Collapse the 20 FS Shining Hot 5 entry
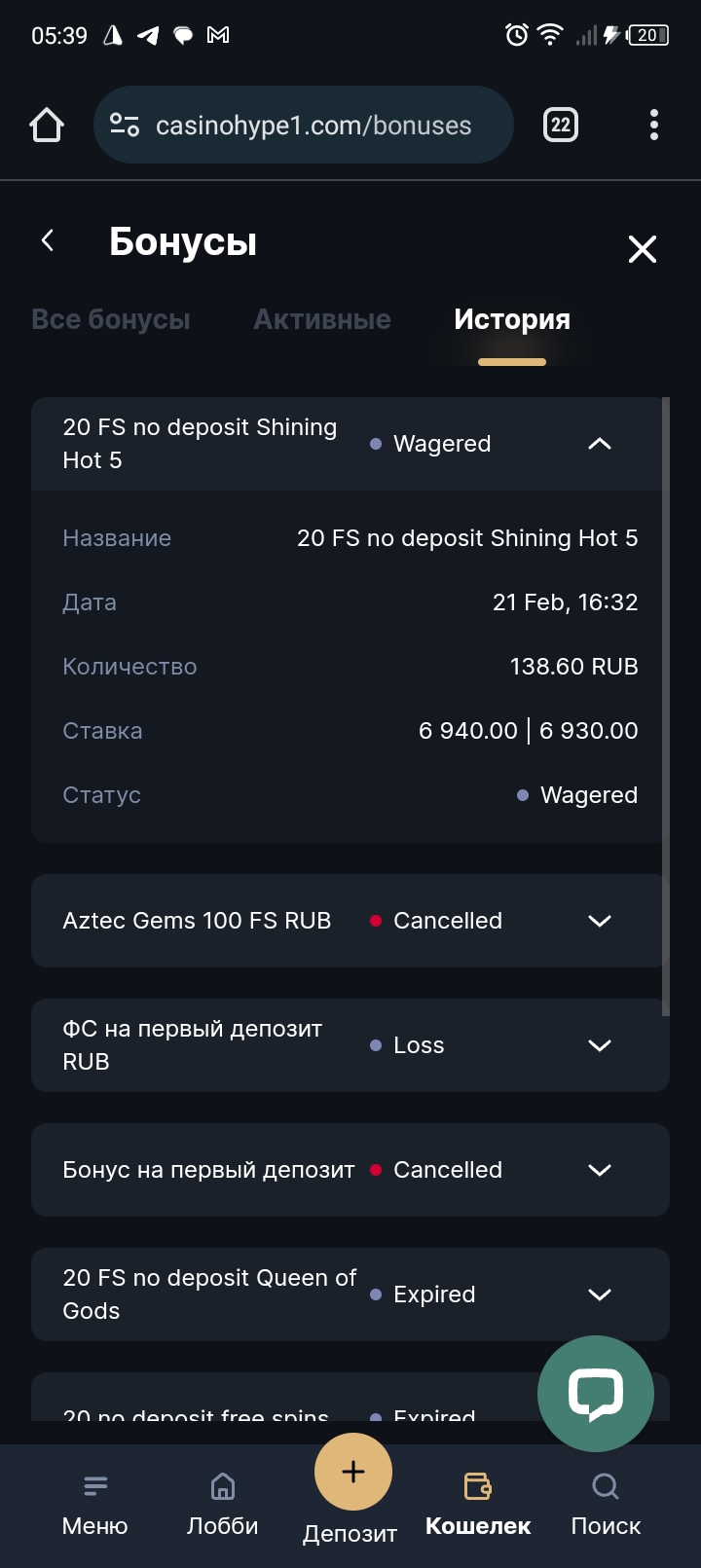701x1568 pixels. coord(600,444)
